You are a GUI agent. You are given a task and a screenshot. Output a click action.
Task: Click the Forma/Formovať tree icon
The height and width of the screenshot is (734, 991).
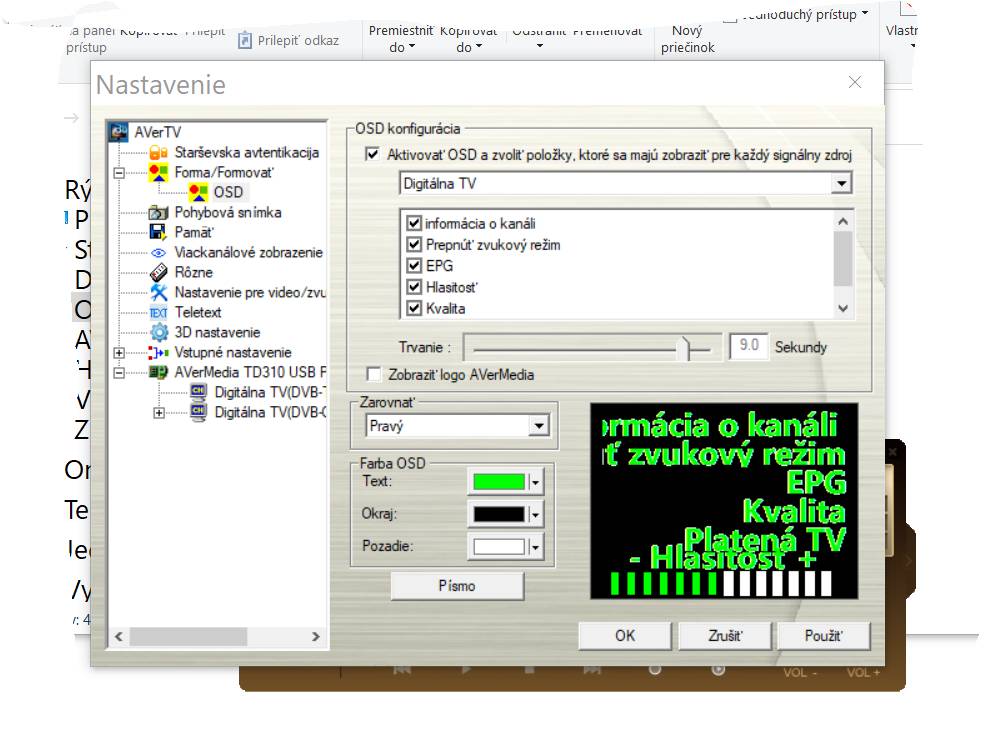click(x=159, y=173)
